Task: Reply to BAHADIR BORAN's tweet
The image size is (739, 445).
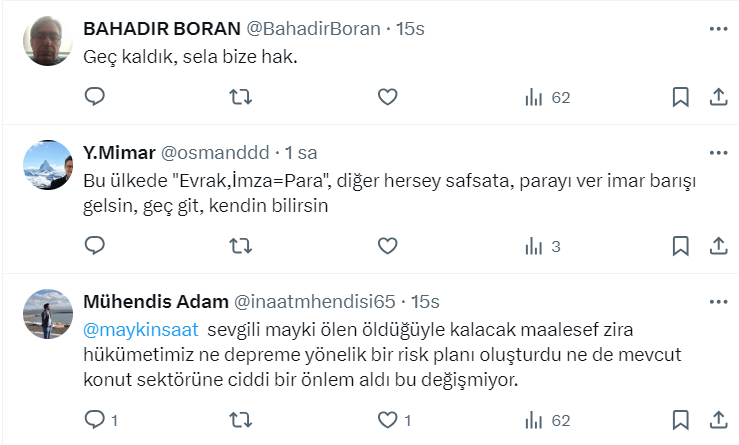Action: [95, 97]
